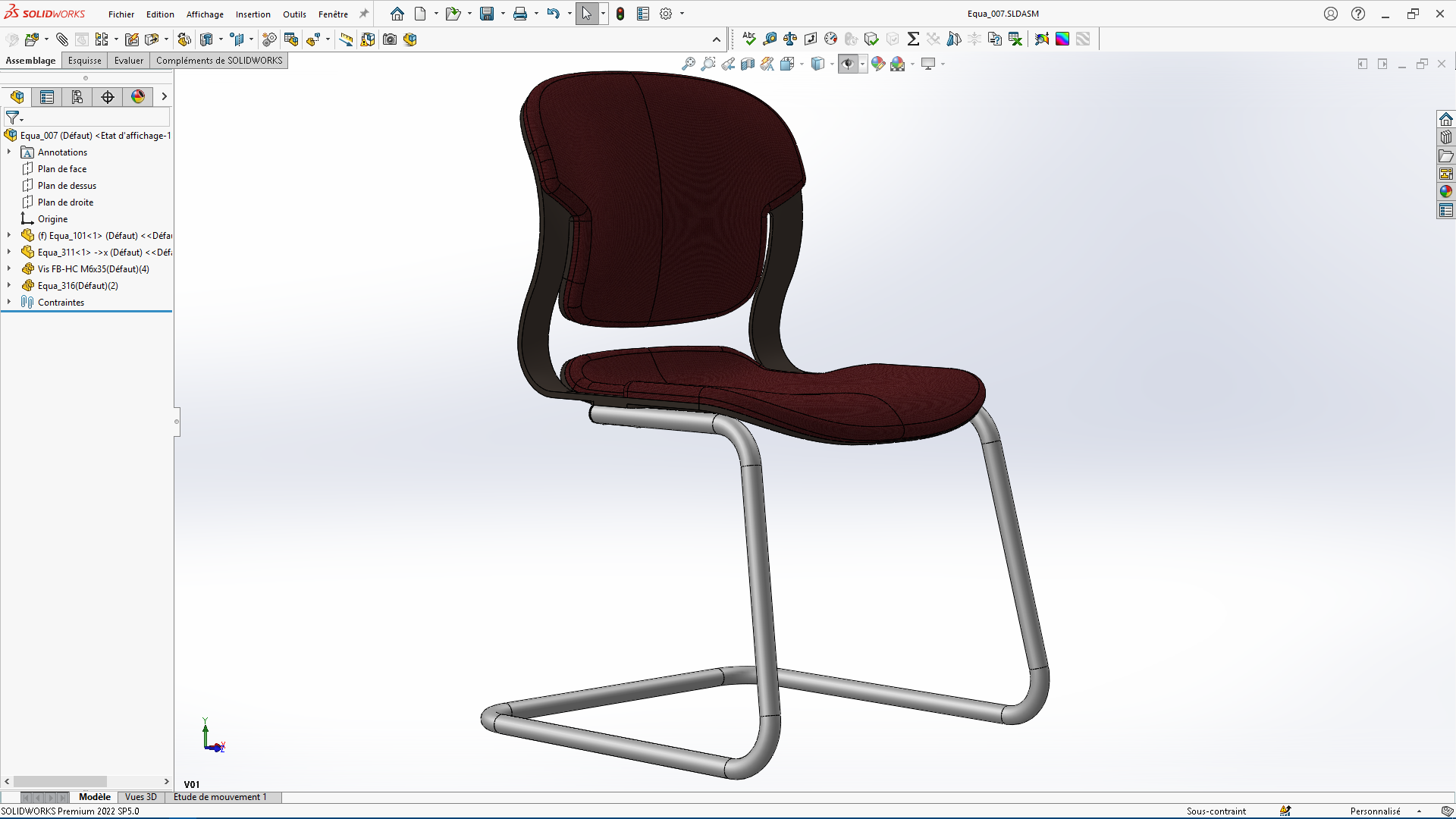Print the document using the printer icon
The width and height of the screenshot is (1456, 819).
[x=520, y=14]
